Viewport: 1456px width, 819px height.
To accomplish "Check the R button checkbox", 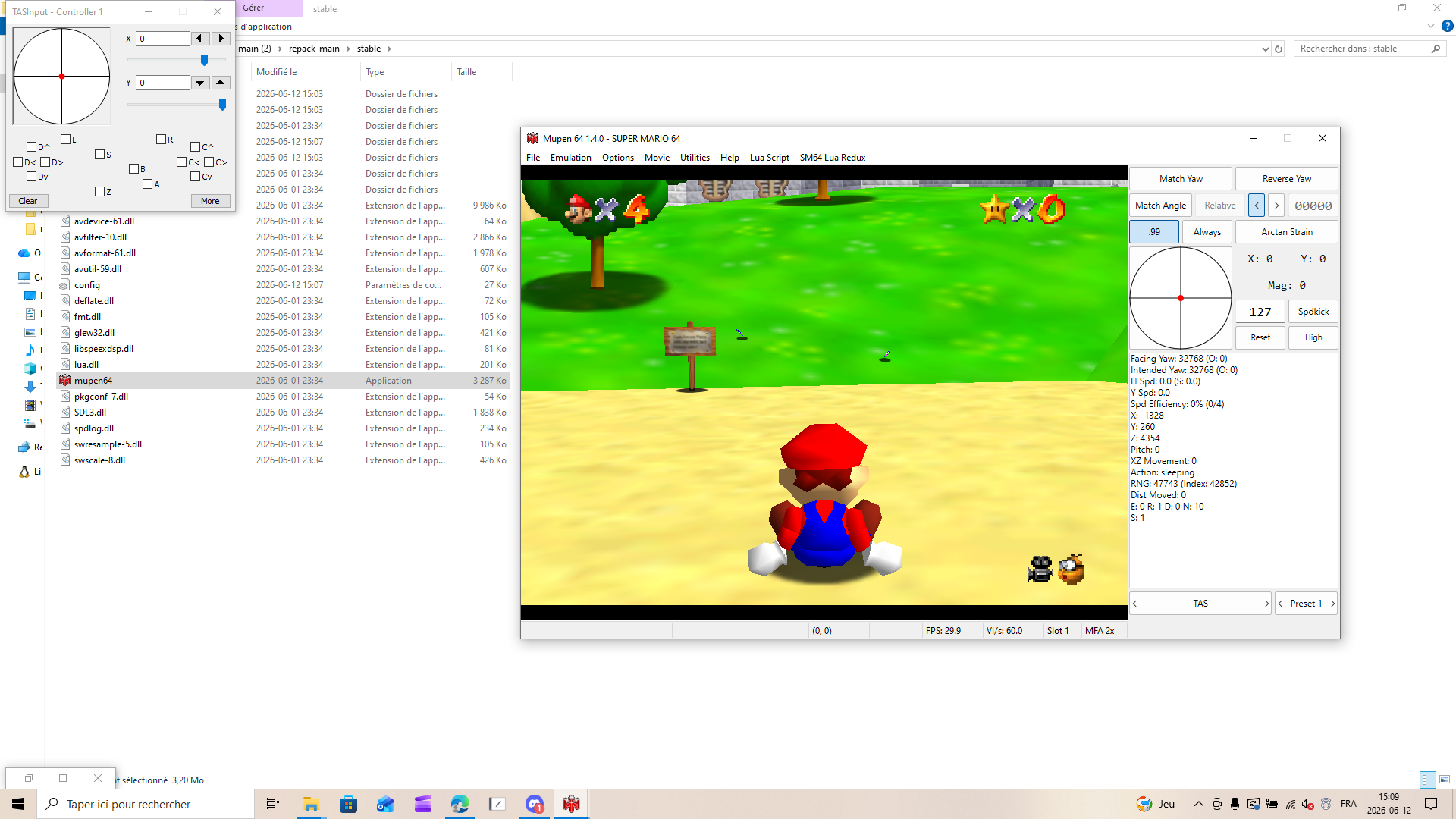I will click(x=161, y=140).
